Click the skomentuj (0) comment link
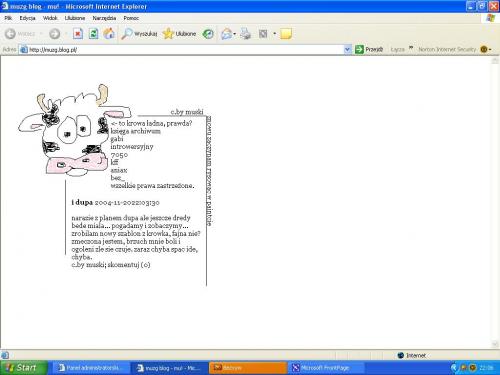This screenshot has height=375, width=500. [x=129, y=265]
